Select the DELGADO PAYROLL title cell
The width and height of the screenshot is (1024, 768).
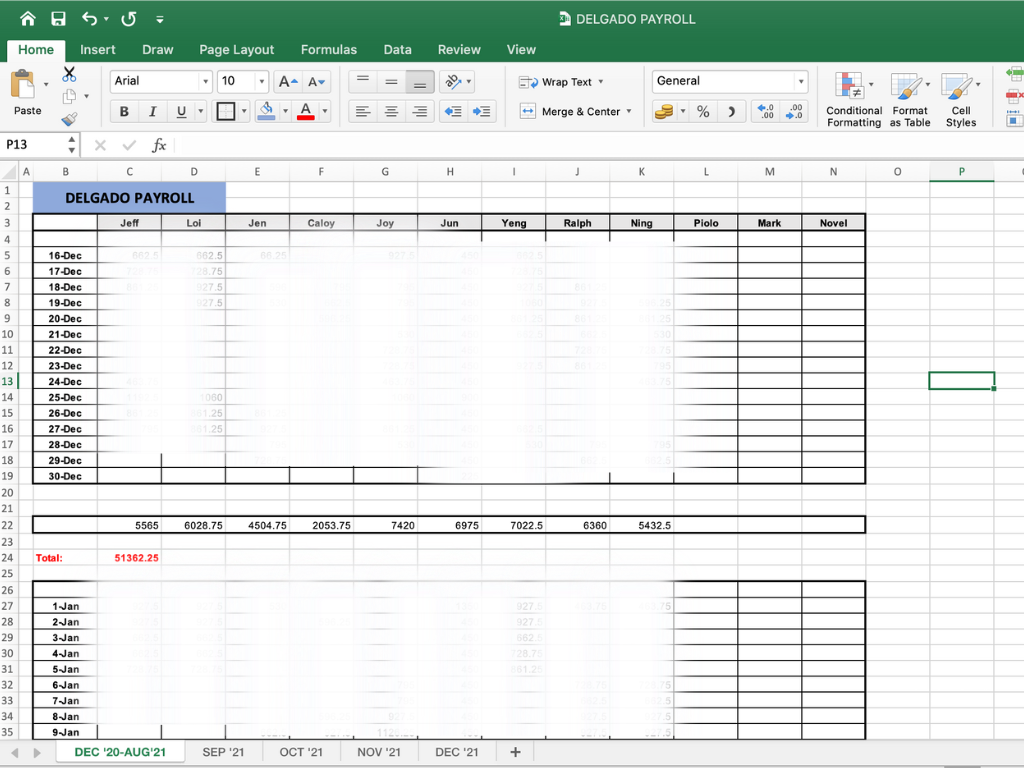pyautogui.click(x=129, y=198)
